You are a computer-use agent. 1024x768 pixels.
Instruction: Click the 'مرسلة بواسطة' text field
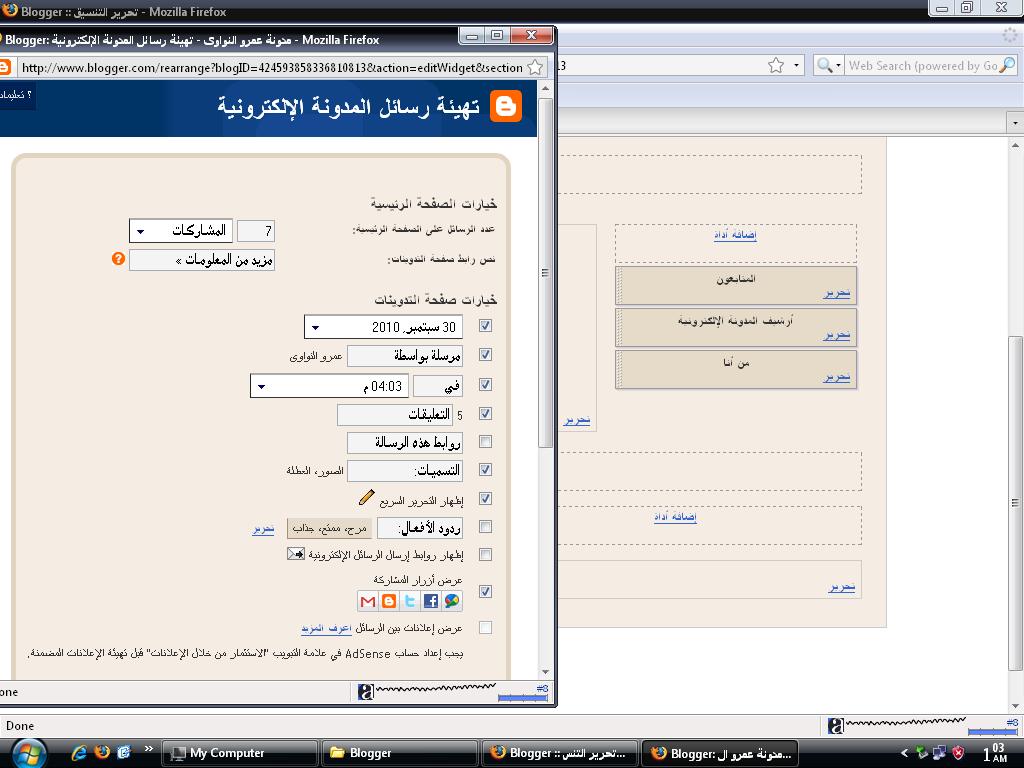point(405,356)
